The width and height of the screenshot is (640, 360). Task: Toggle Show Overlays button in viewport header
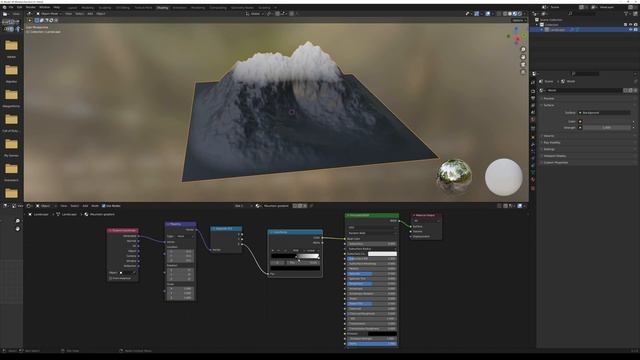(x=488, y=13)
